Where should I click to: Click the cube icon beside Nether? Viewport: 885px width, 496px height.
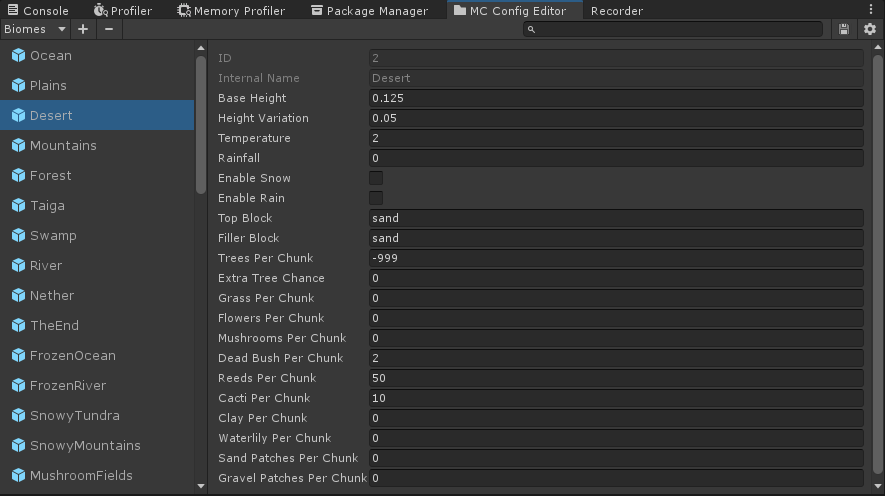point(19,295)
